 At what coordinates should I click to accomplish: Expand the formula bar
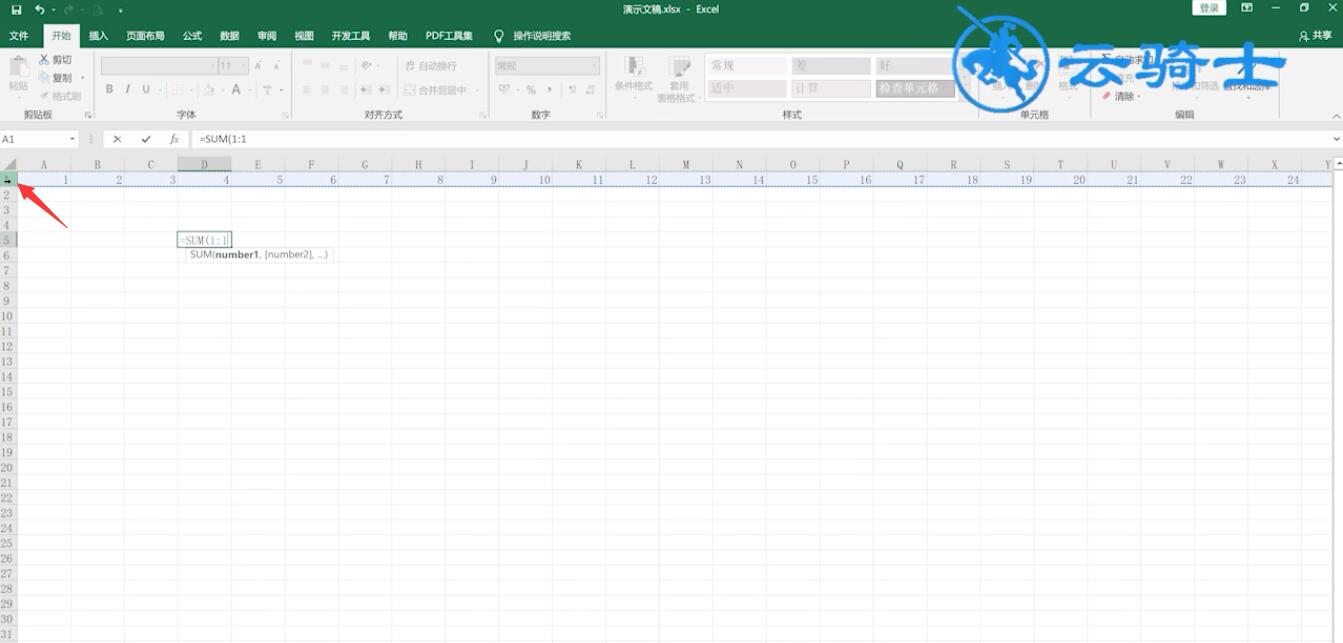1336,139
